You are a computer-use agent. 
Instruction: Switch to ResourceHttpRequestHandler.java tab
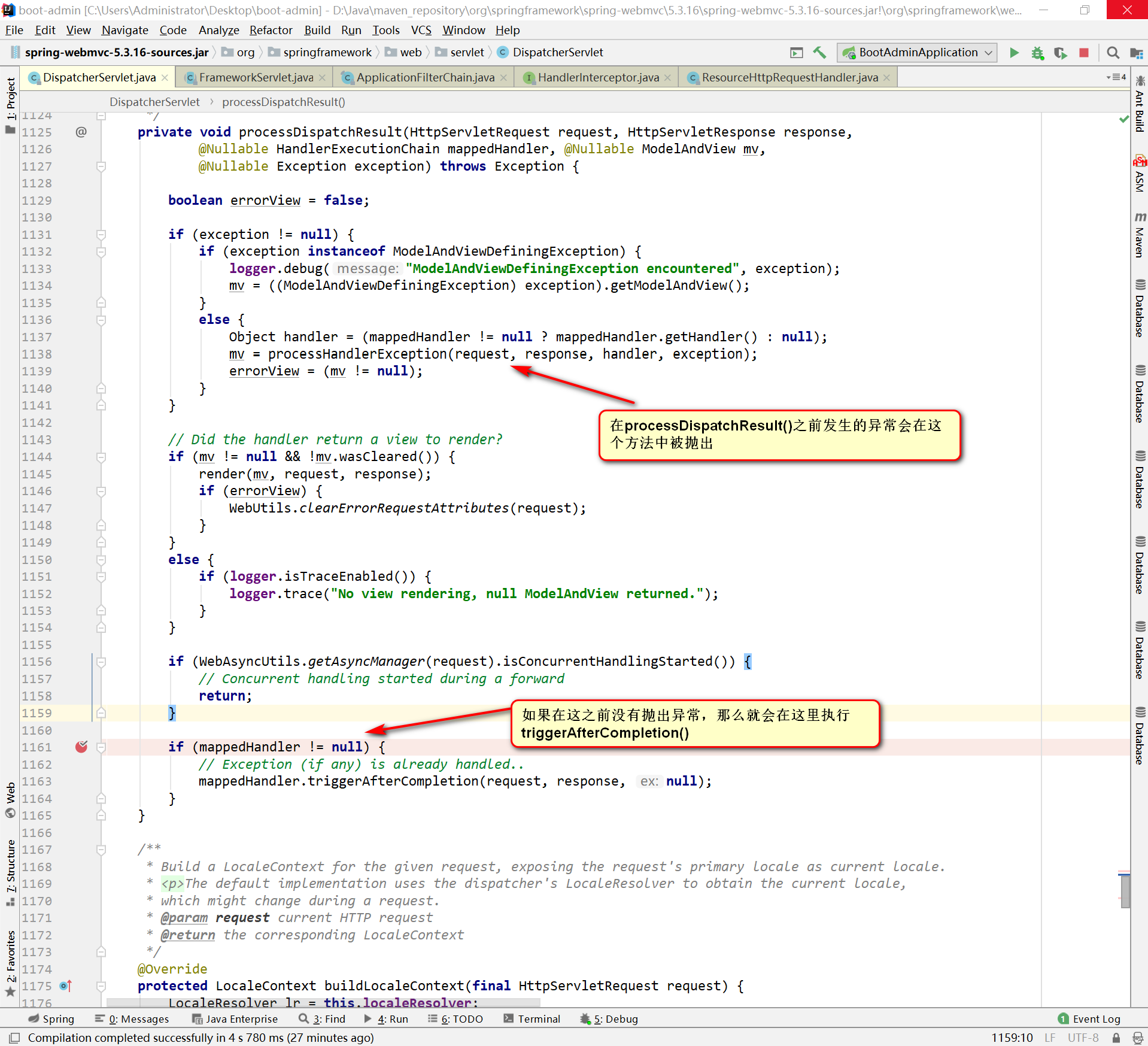[x=789, y=78]
